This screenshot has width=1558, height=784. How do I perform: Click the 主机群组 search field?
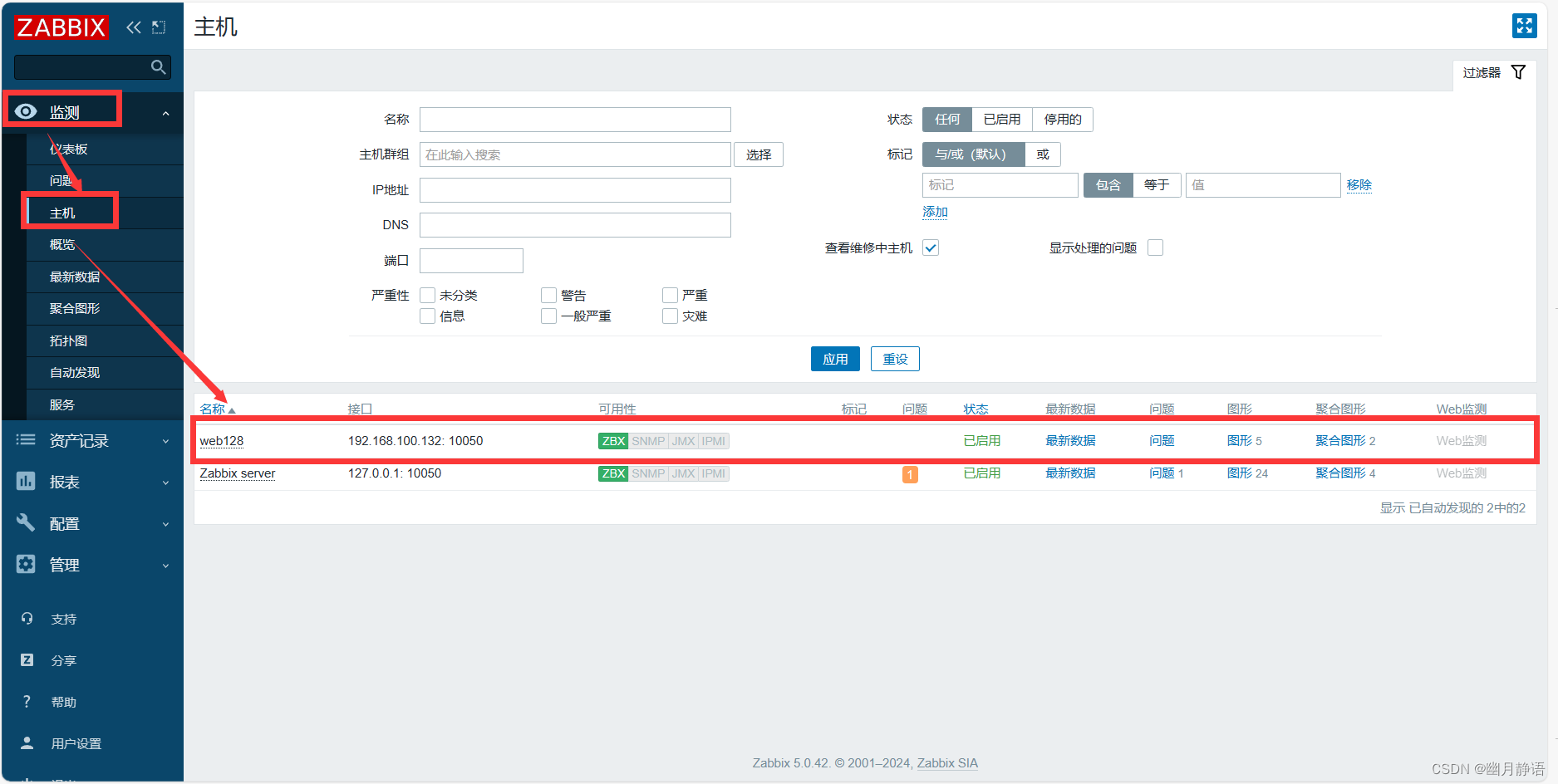click(575, 154)
